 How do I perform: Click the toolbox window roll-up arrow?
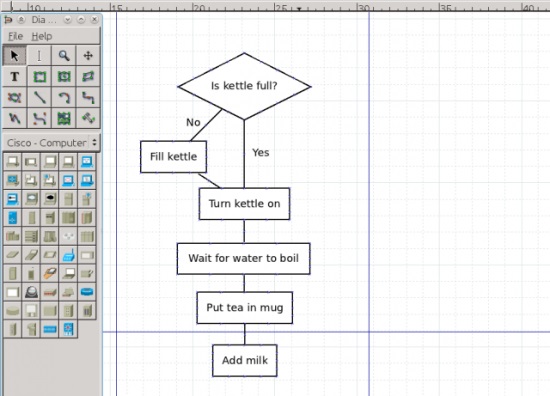(81, 20)
